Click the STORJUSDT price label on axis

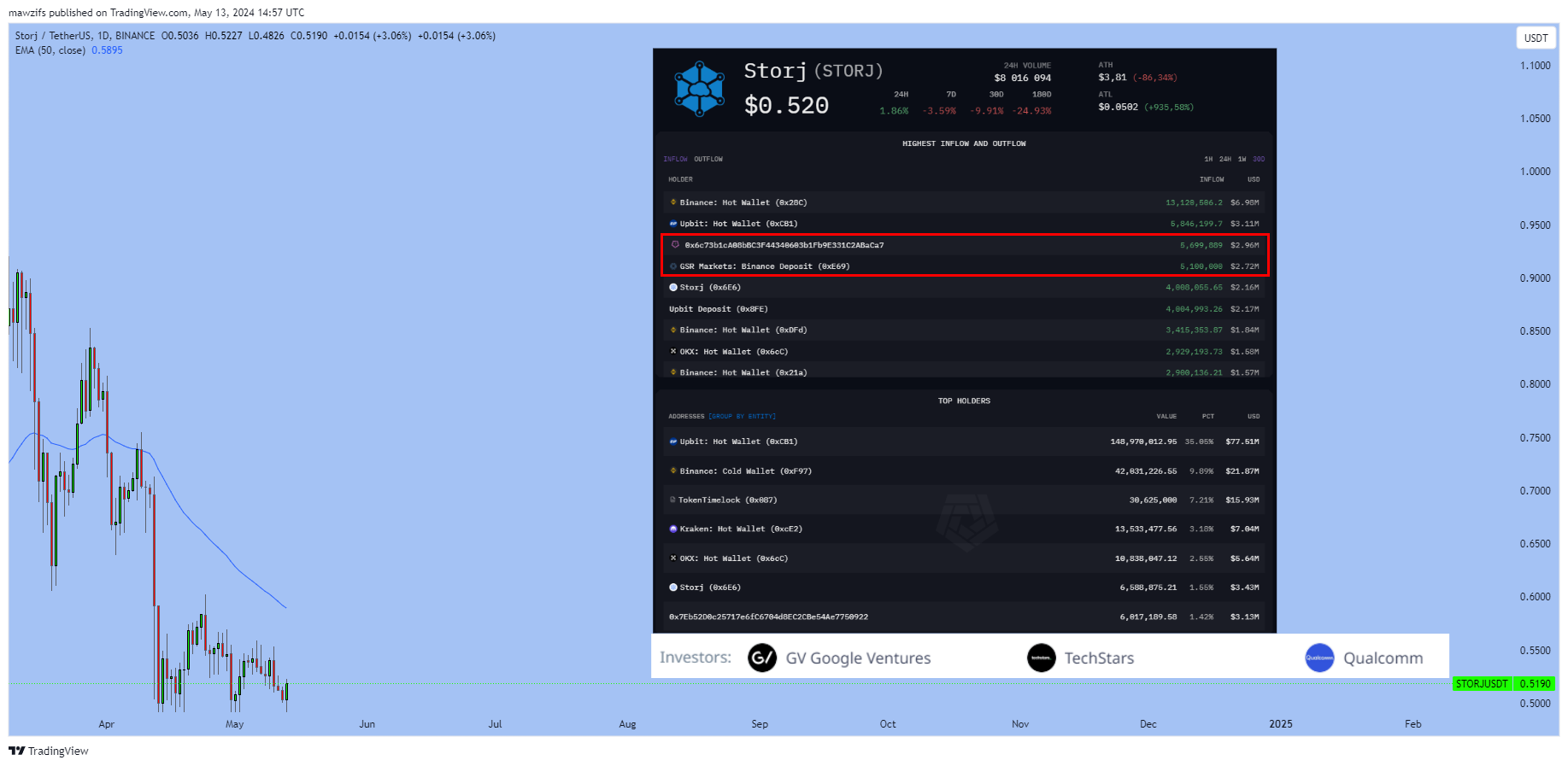[x=1482, y=683]
